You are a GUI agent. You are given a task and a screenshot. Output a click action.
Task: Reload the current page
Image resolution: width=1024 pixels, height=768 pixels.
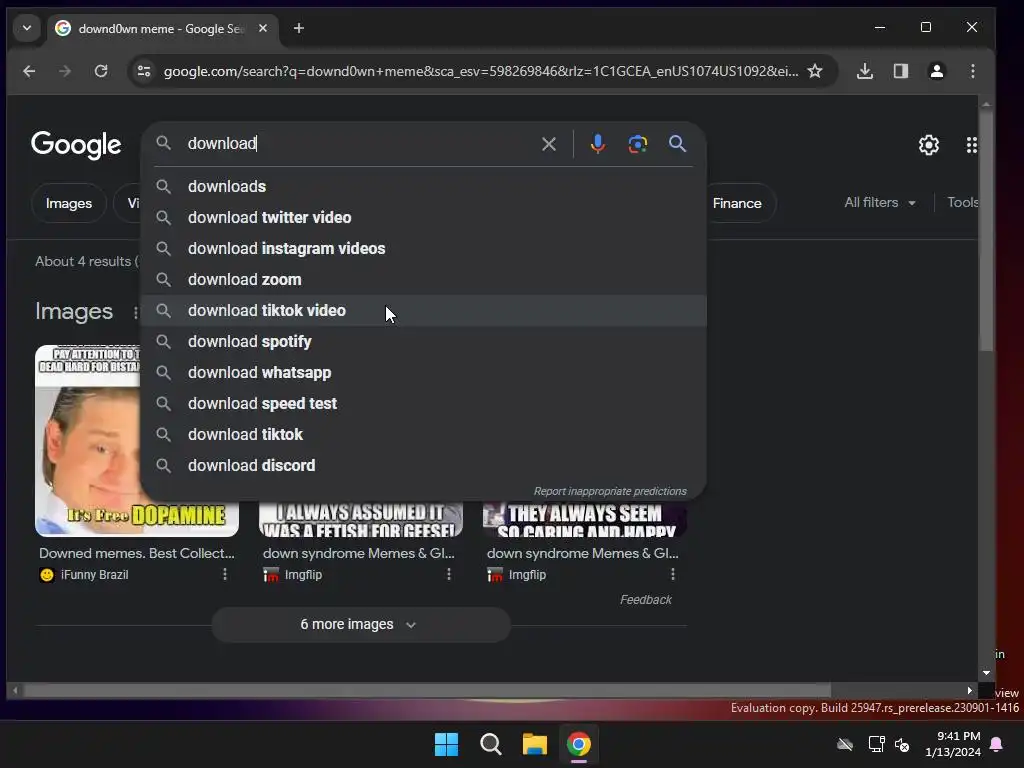[101, 71]
